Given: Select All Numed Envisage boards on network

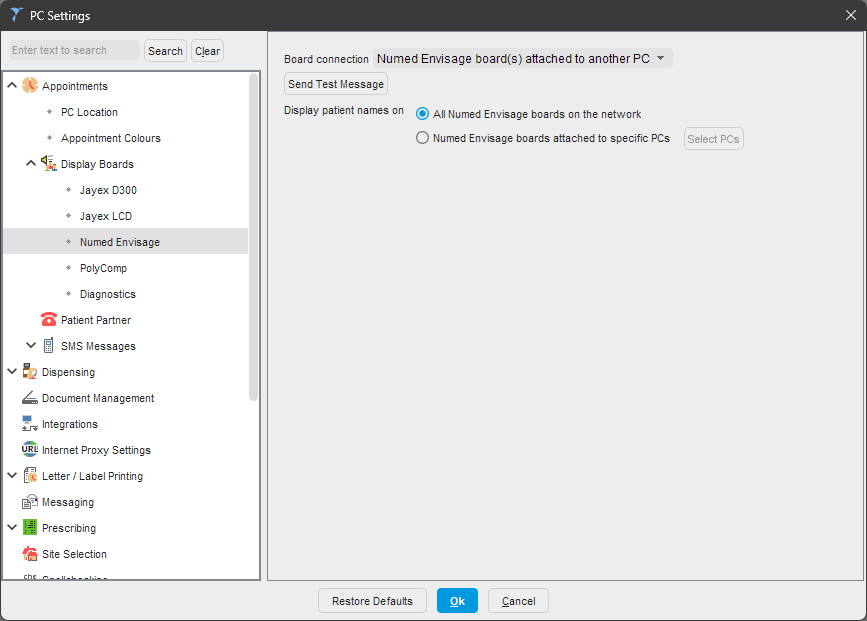Looking at the screenshot, I should coord(423,114).
